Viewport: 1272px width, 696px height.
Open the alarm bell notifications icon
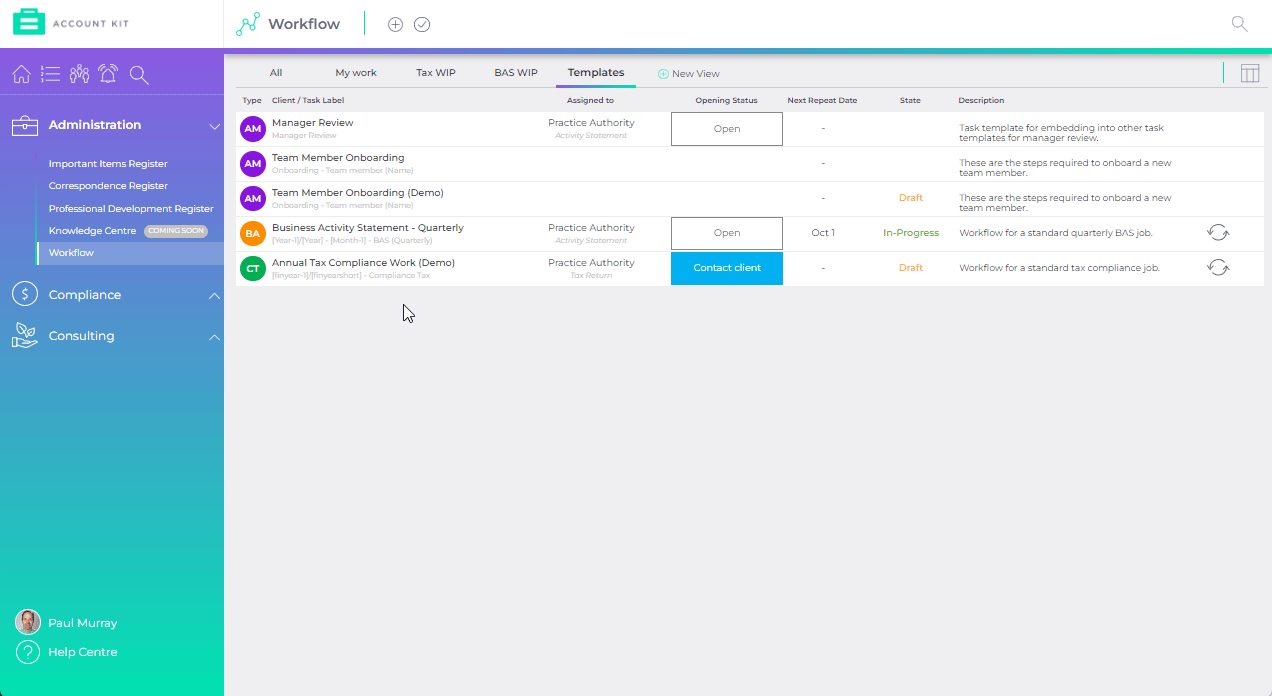tap(108, 74)
